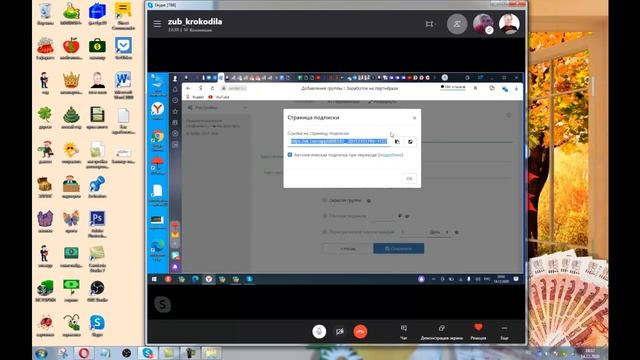Open the Skype hamburger menu
The height and width of the screenshot is (360, 640).
[x=157, y=24]
